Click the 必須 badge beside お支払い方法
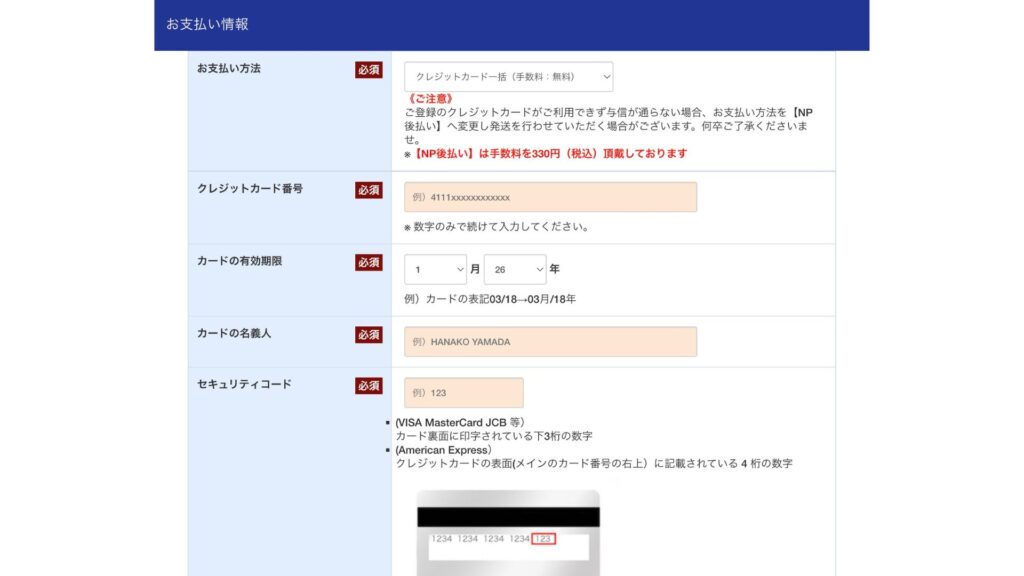Screen dimensions: 1024x576 [x=369, y=69]
